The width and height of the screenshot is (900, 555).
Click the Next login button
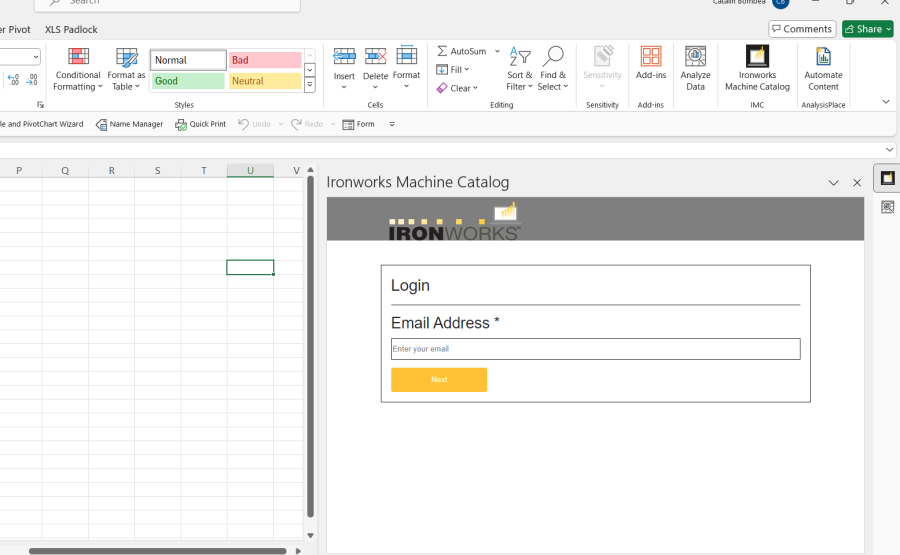tap(439, 379)
